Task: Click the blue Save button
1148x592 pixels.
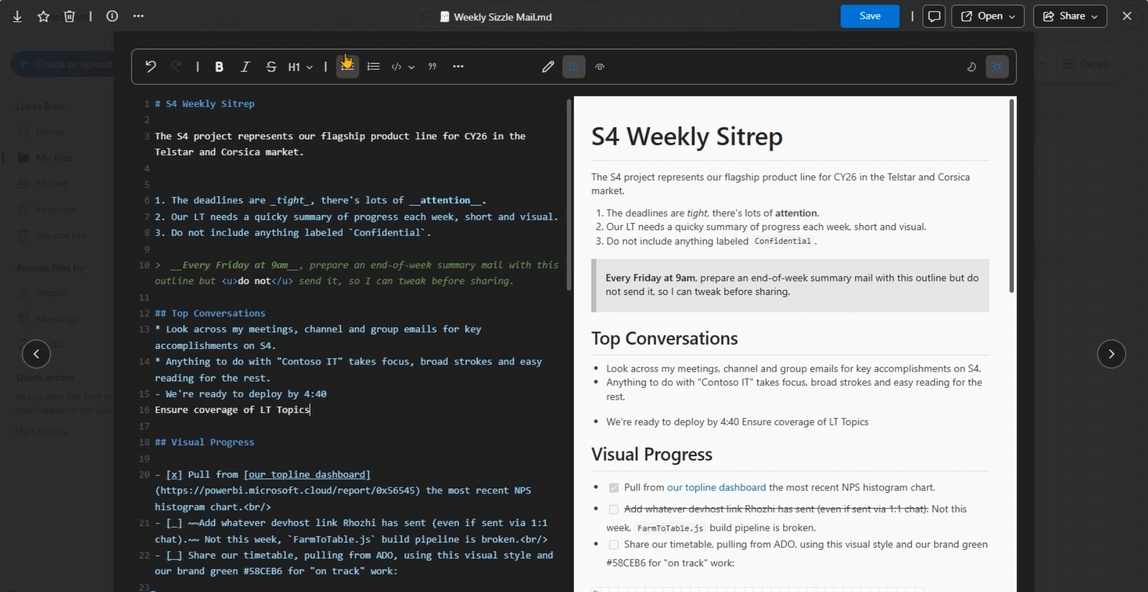Action: coord(869,16)
